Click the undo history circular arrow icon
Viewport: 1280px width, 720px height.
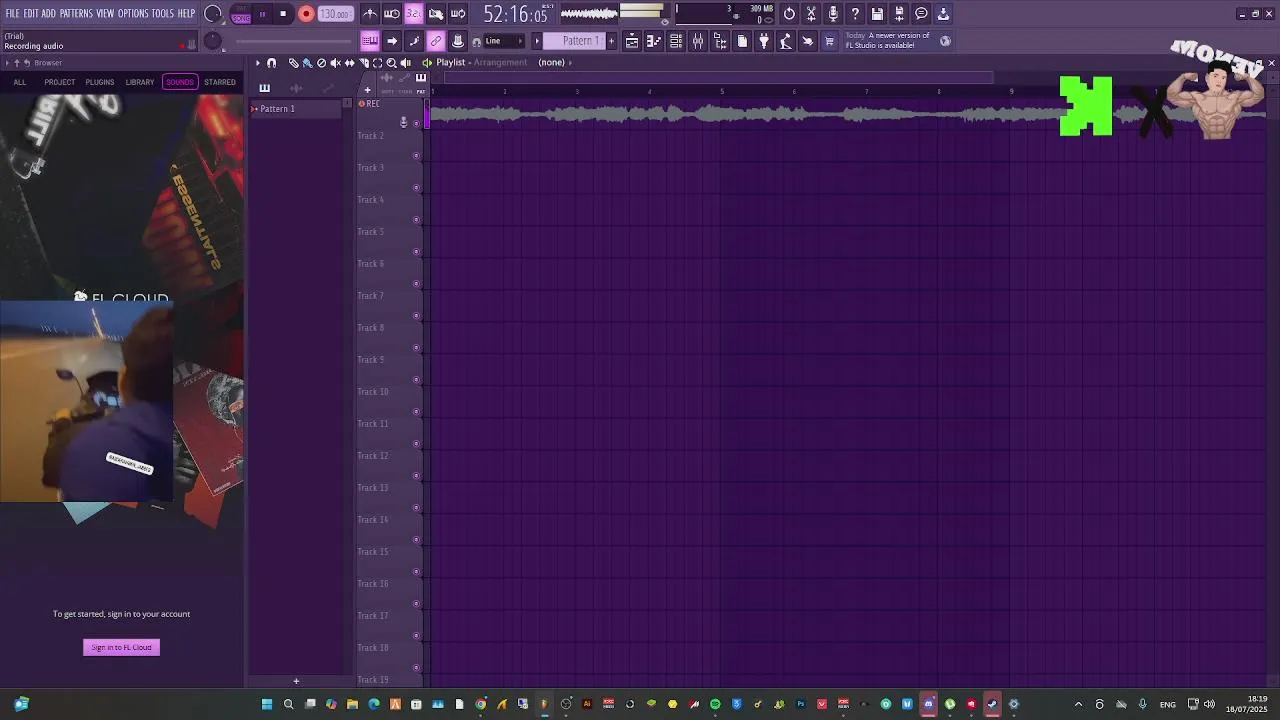coord(789,14)
